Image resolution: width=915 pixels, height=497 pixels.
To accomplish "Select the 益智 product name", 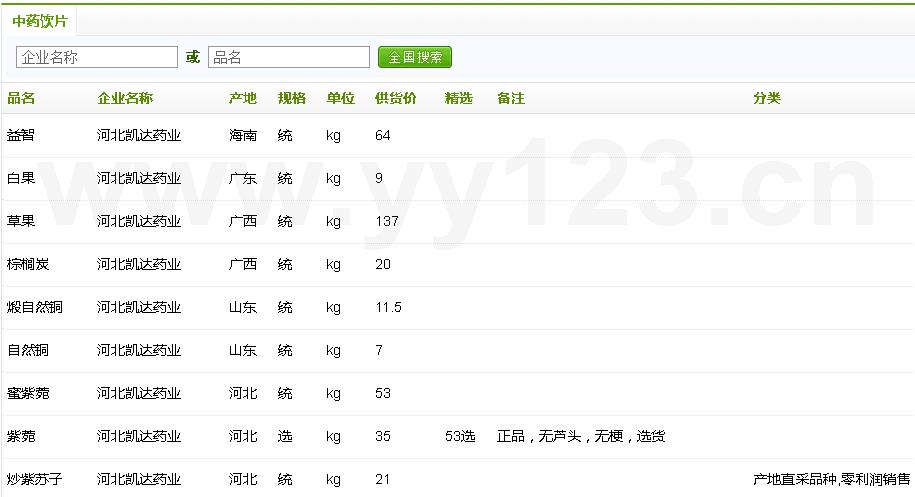I will [21, 135].
